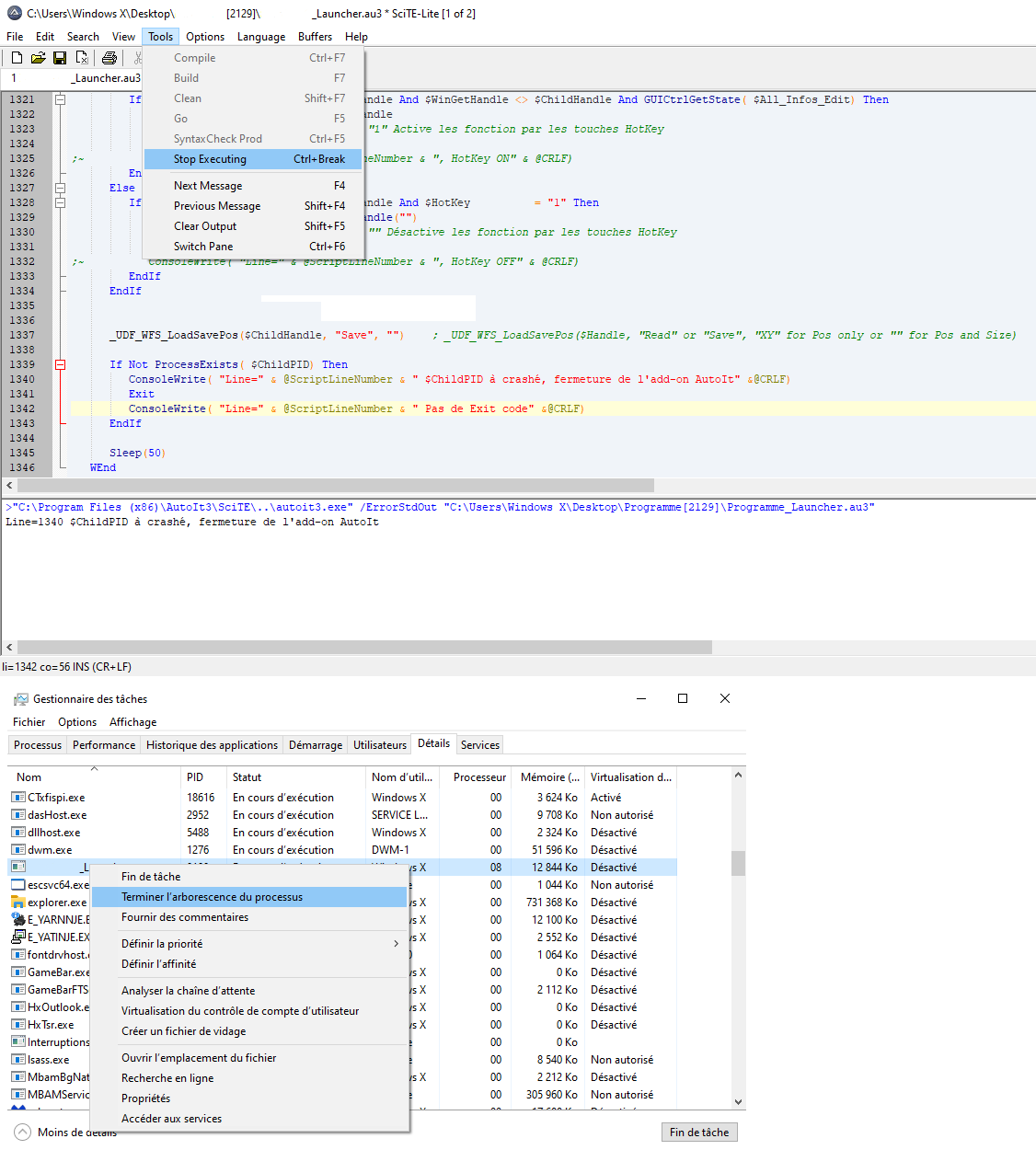Click the Save floppy disk icon
The image size is (1036, 1150).
pos(60,58)
